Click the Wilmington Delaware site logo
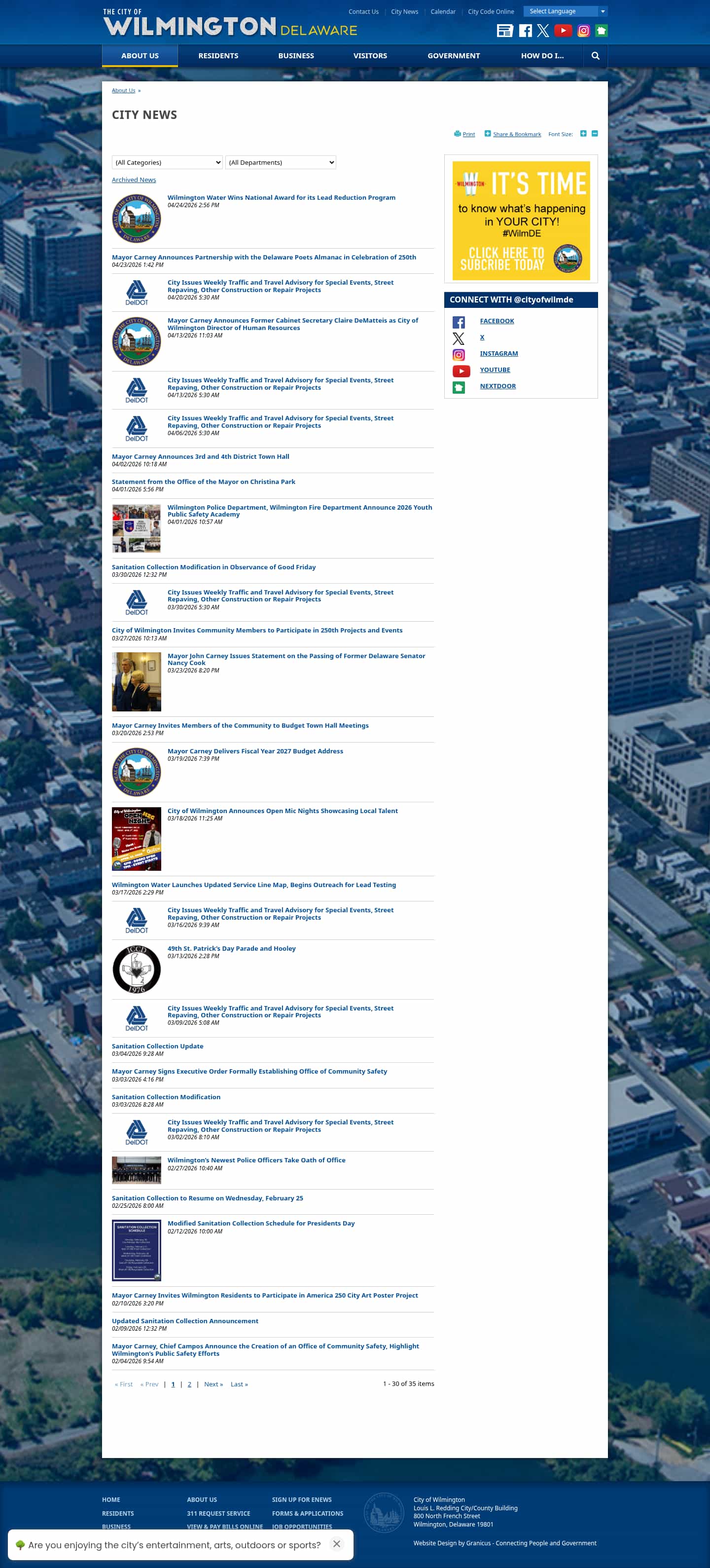 pyautogui.click(x=230, y=23)
